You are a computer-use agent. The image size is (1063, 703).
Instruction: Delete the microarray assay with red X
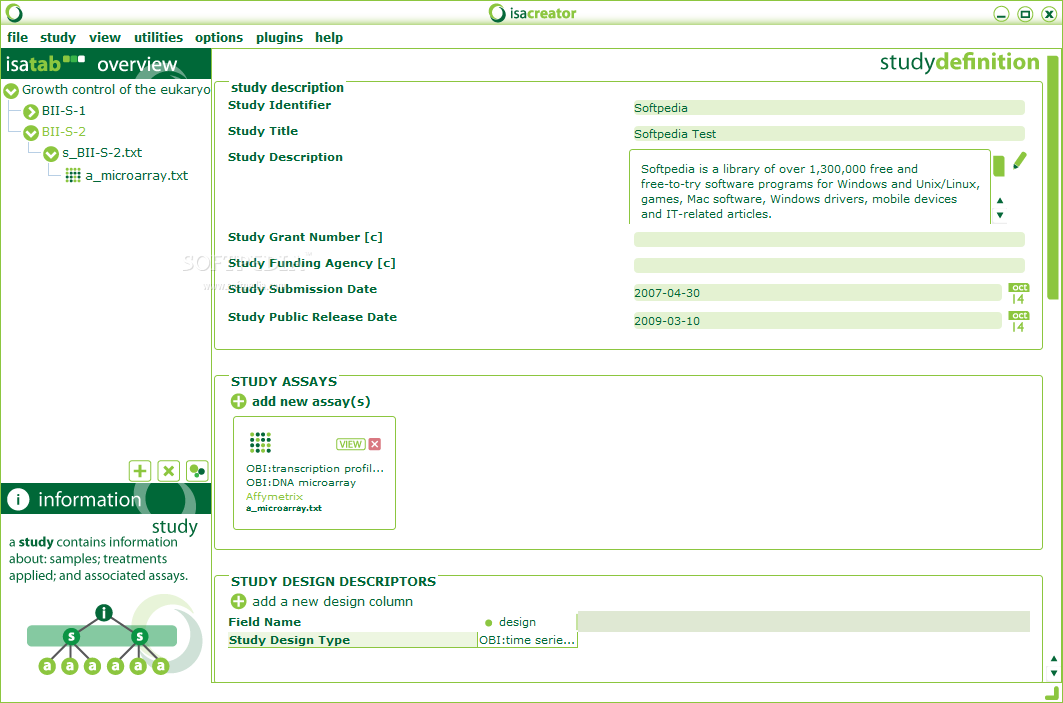pyautogui.click(x=375, y=444)
